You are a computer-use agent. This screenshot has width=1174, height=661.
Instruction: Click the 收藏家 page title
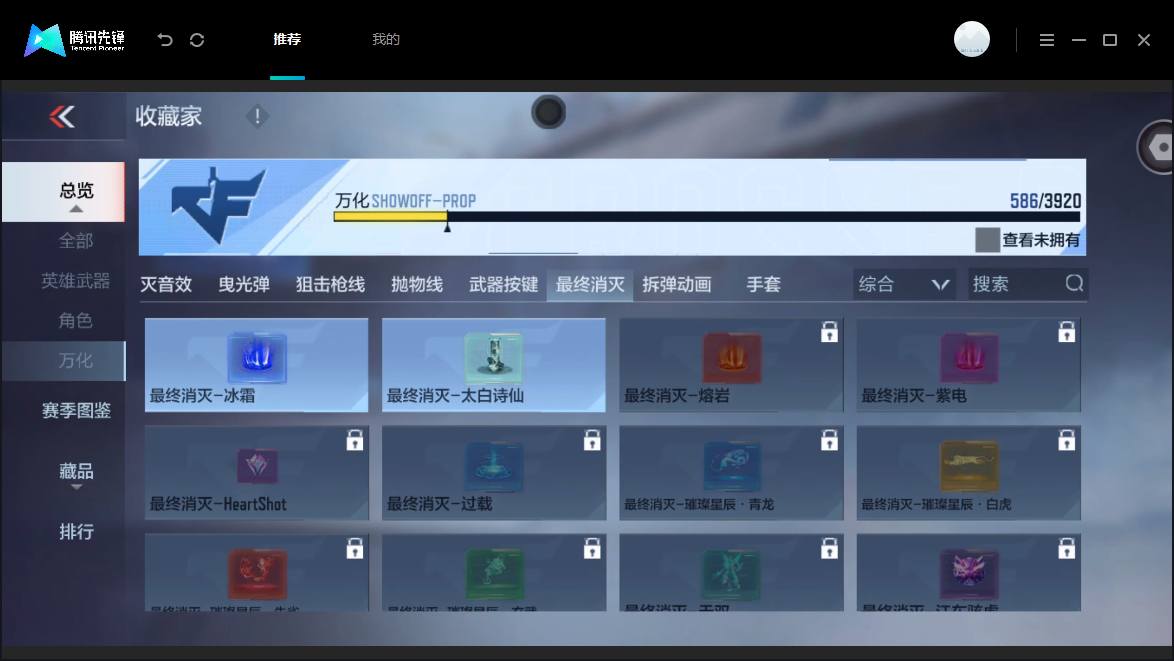pos(168,116)
